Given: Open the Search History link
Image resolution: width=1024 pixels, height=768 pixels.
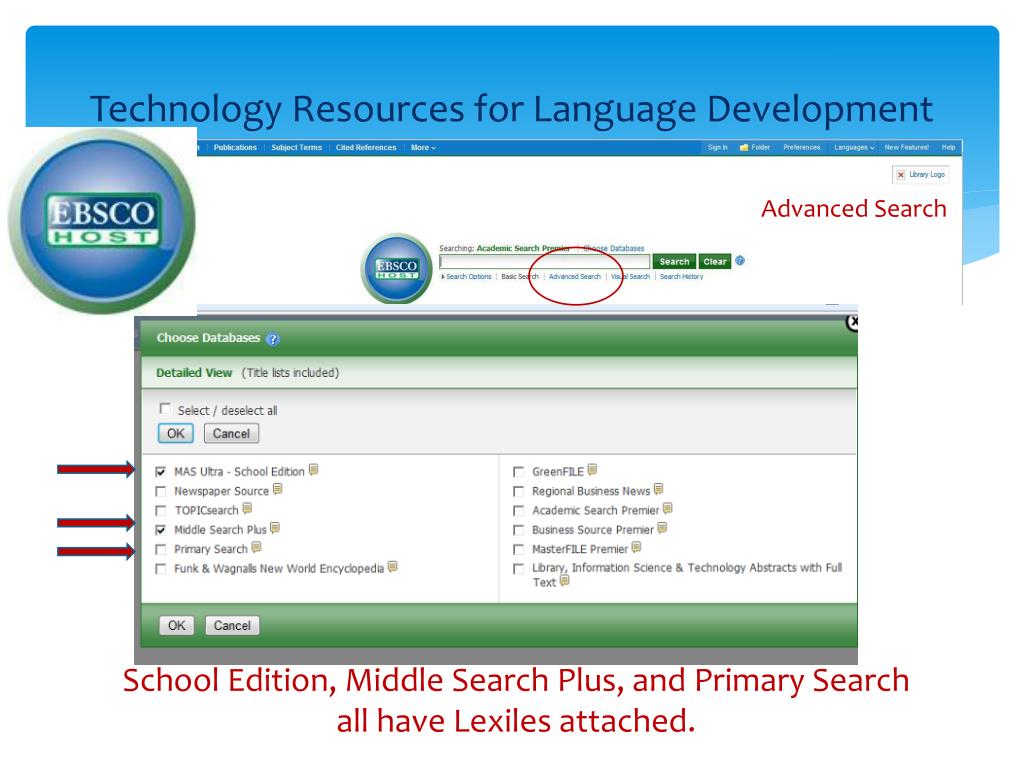Looking at the screenshot, I should [681, 277].
